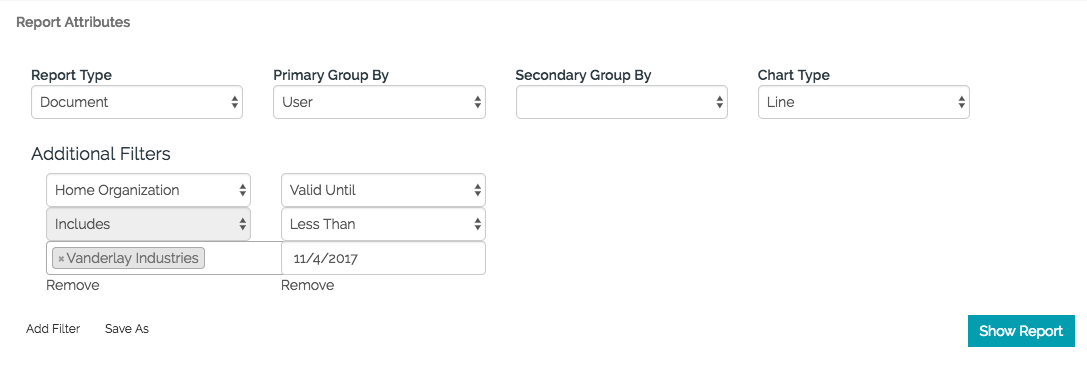
Task: Click the Show Report button
Action: 1021,331
